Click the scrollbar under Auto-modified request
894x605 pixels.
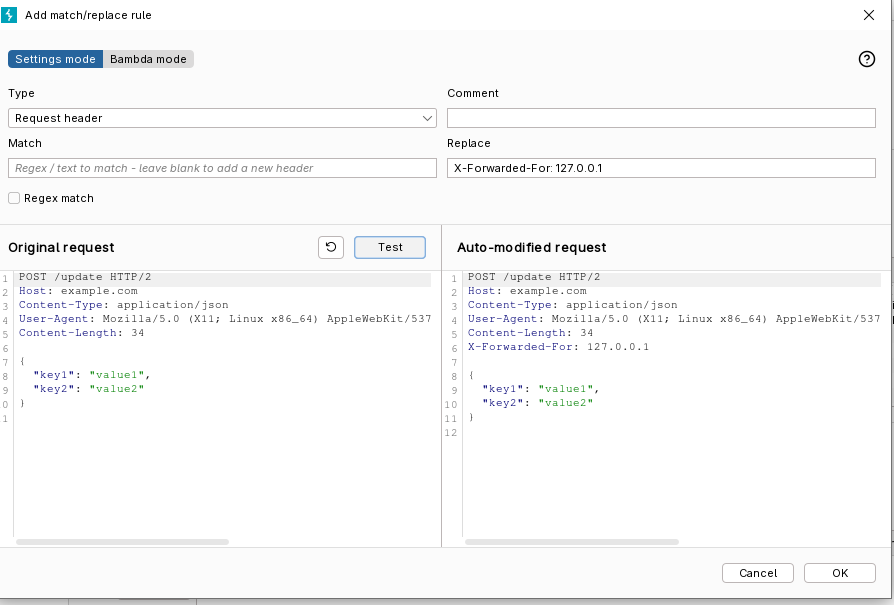click(570, 542)
